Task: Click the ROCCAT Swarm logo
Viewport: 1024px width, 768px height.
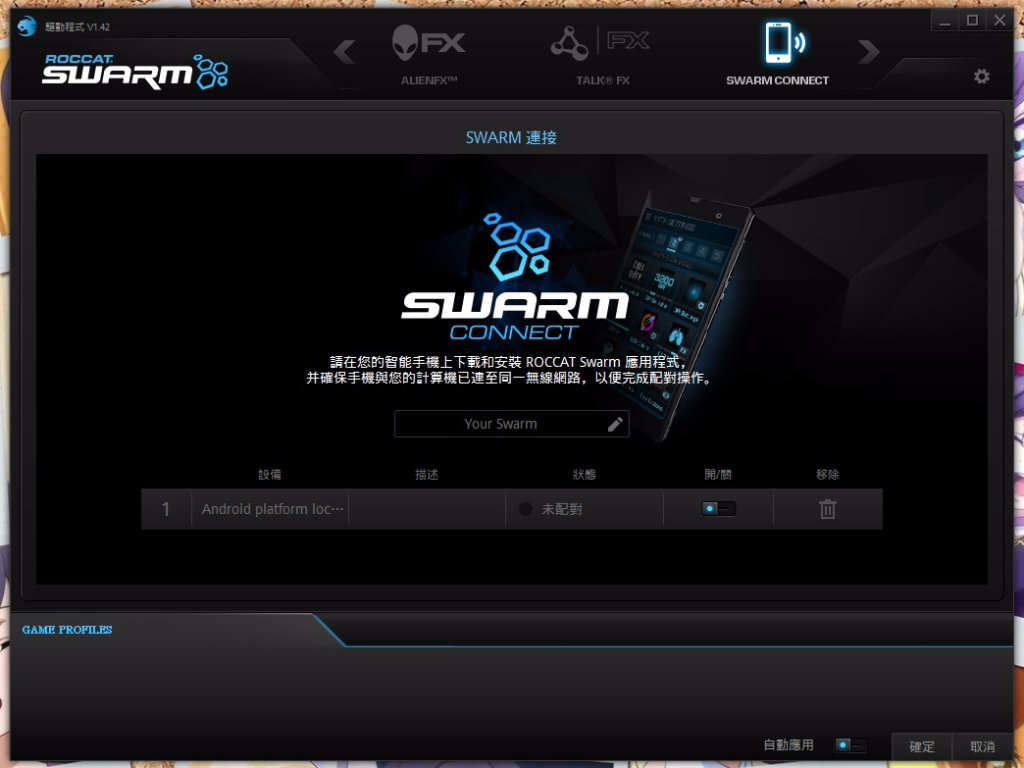Action: pyautogui.click(x=135, y=71)
